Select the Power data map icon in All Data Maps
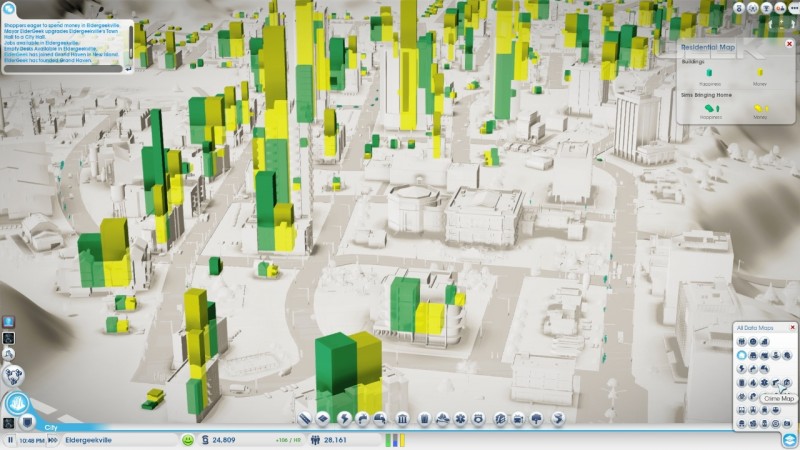Viewport: 800px width, 450px height. tap(742, 369)
